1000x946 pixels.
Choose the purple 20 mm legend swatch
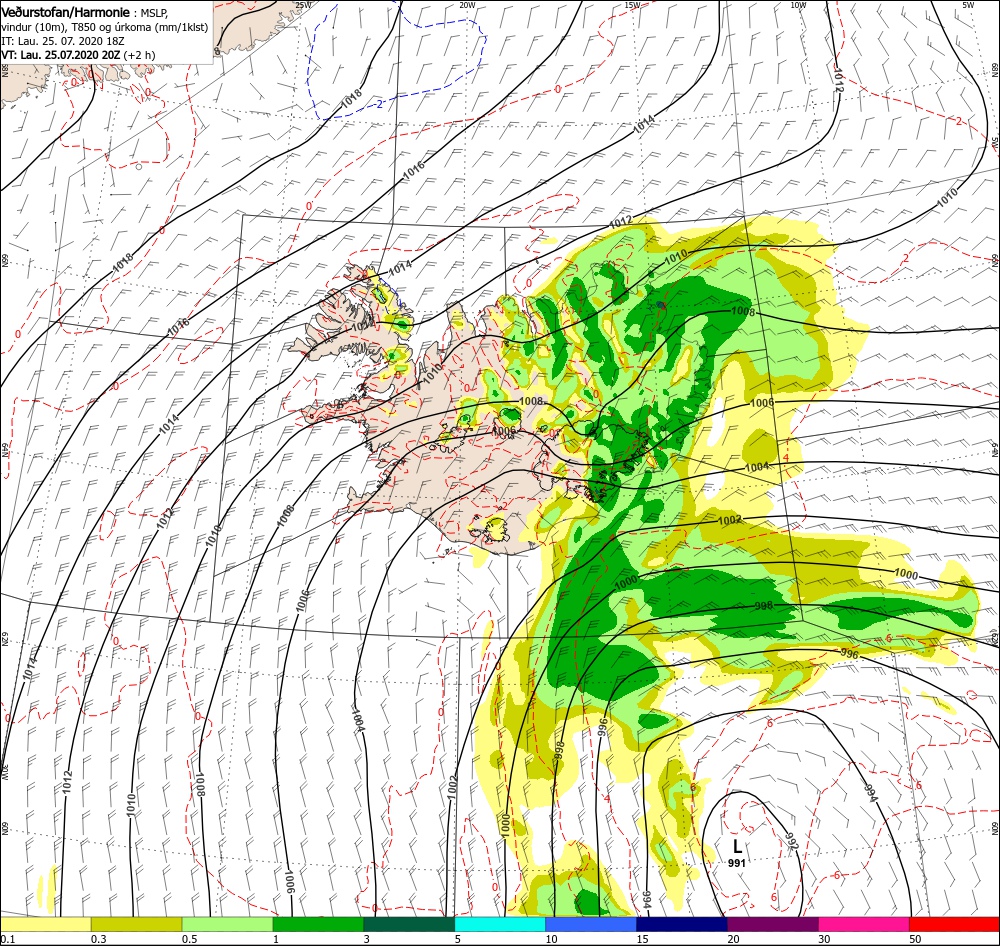(772, 924)
